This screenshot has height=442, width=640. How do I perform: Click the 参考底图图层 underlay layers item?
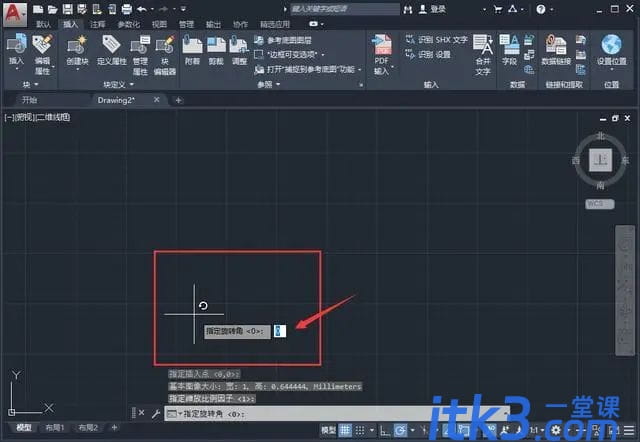click(x=283, y=40)
